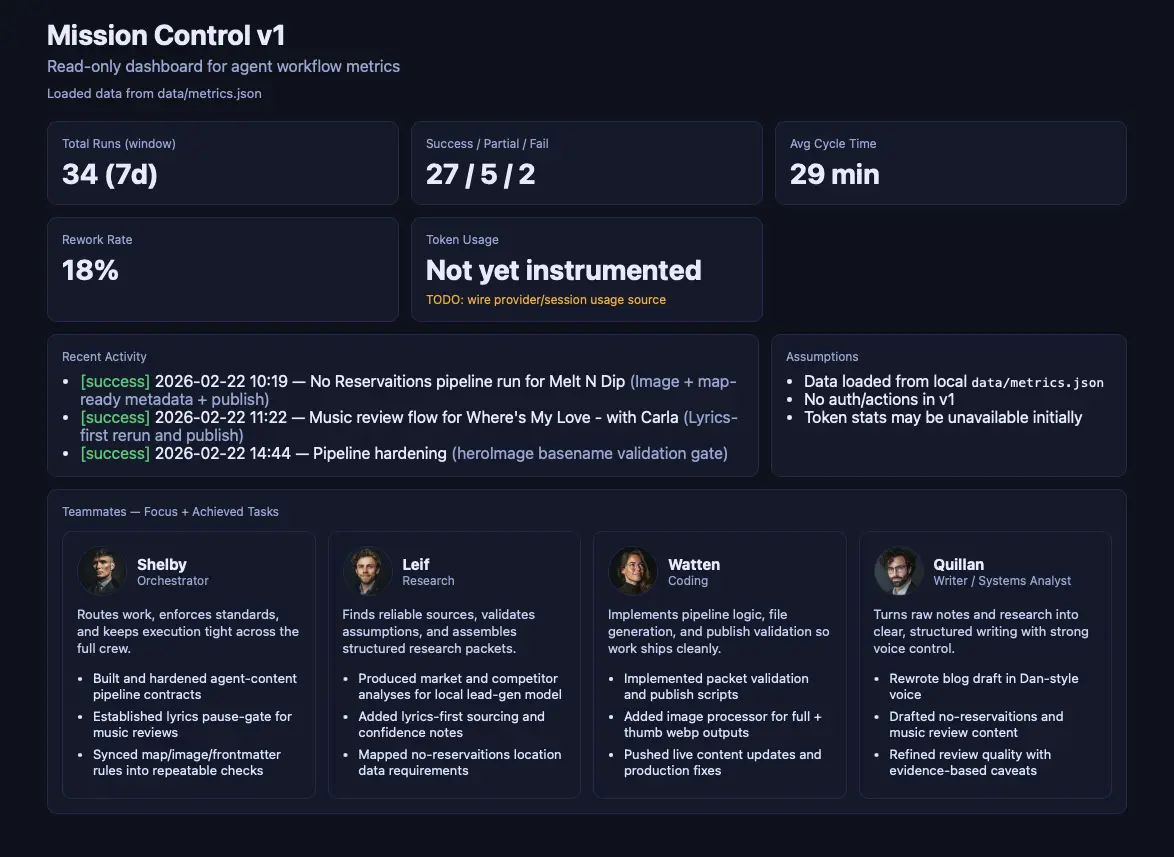The width and height of the screenshot is (1174, 857).
Task: Click the Token Usage TODO warning text
Action: point(545,299)
